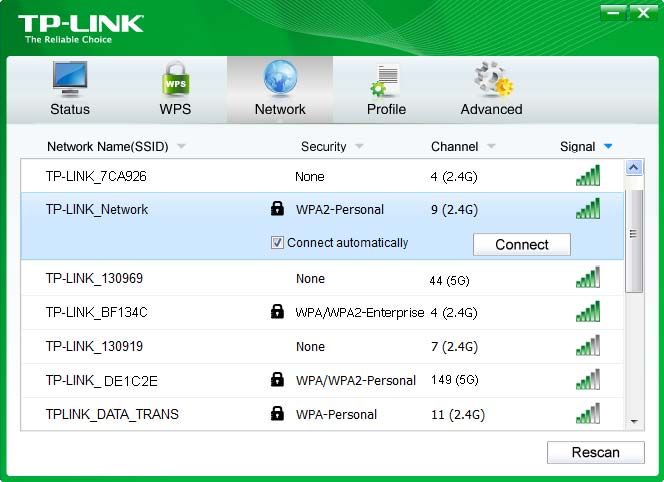Image resolution: width=664 pixels, height=482 pixels.
Task: Select network TP-LINK_130919
Action: coord(322,346)
